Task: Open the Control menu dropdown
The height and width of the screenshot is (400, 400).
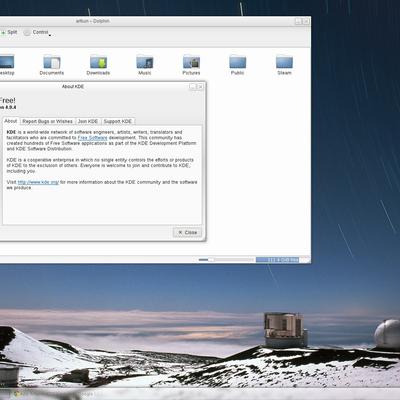Action: click(37, 32)
